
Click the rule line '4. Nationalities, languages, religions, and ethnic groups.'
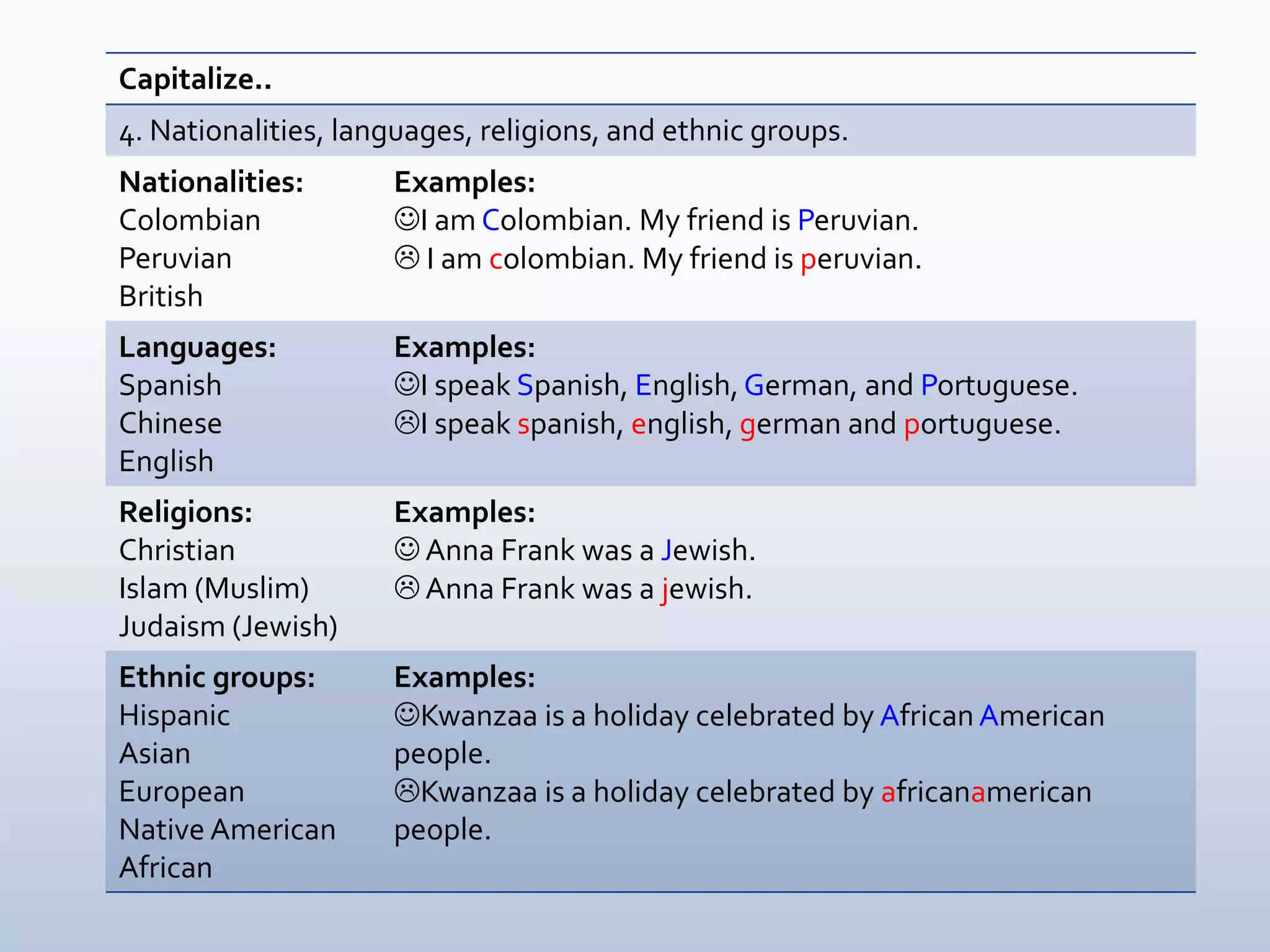pos(484,131)
